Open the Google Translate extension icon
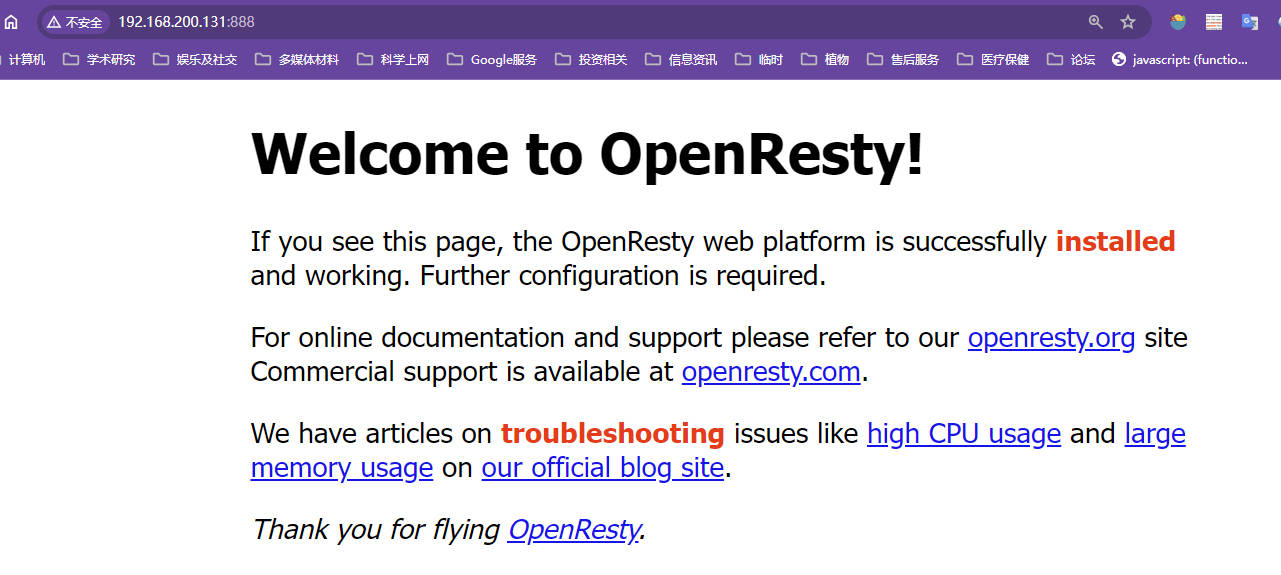 pos(1250,22)
